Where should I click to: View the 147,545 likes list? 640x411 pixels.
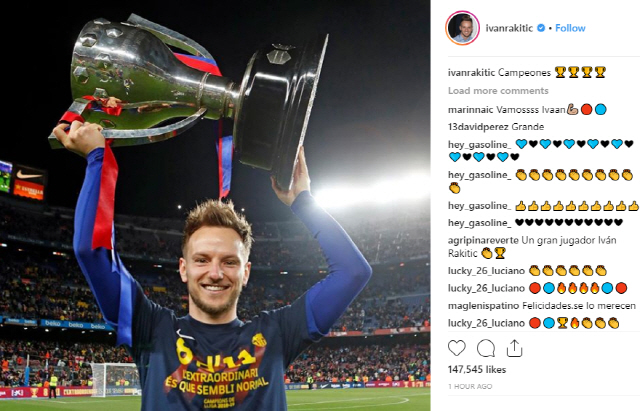(477, 369)
